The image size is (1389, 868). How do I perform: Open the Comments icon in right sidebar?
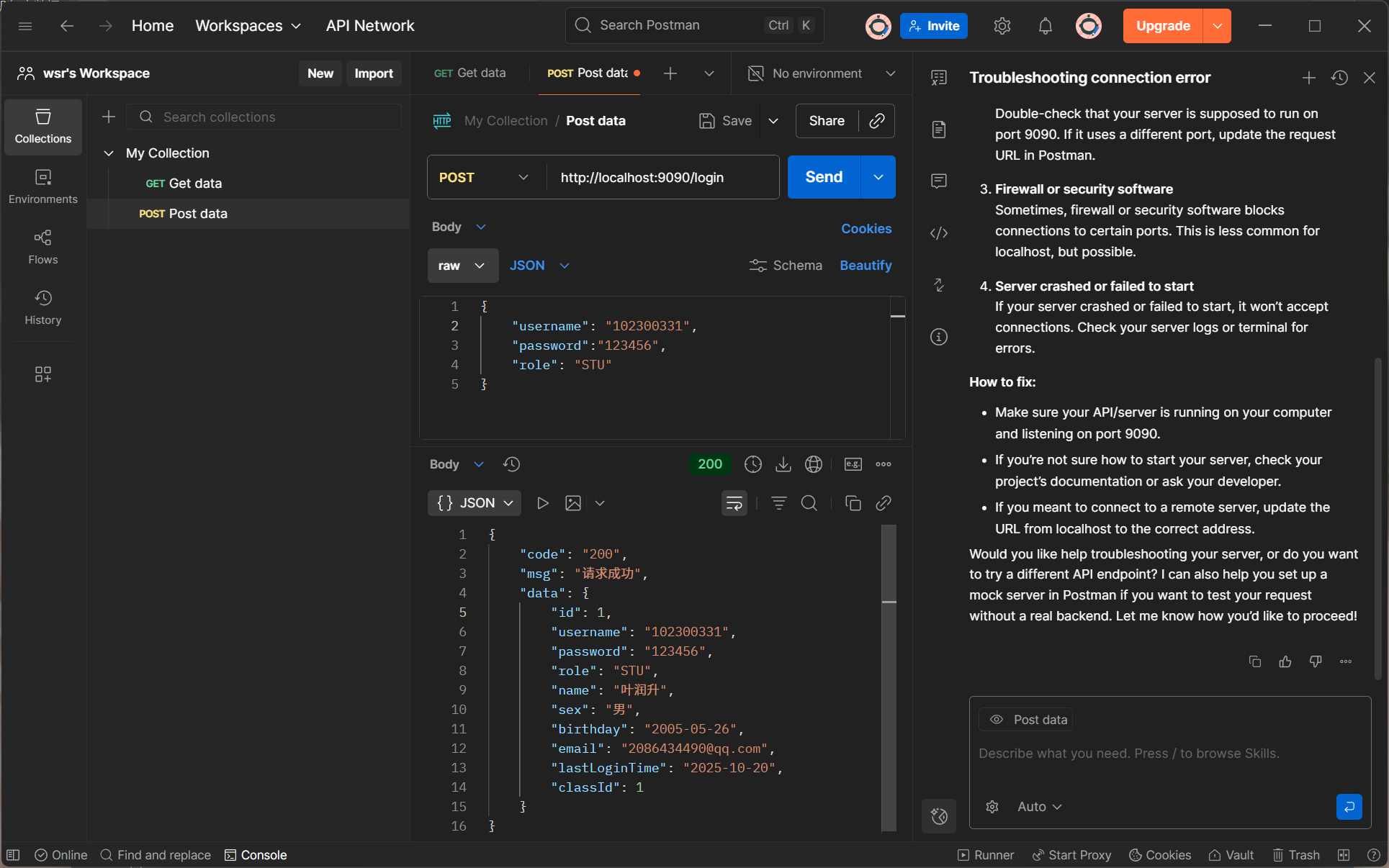pos(939,181)
